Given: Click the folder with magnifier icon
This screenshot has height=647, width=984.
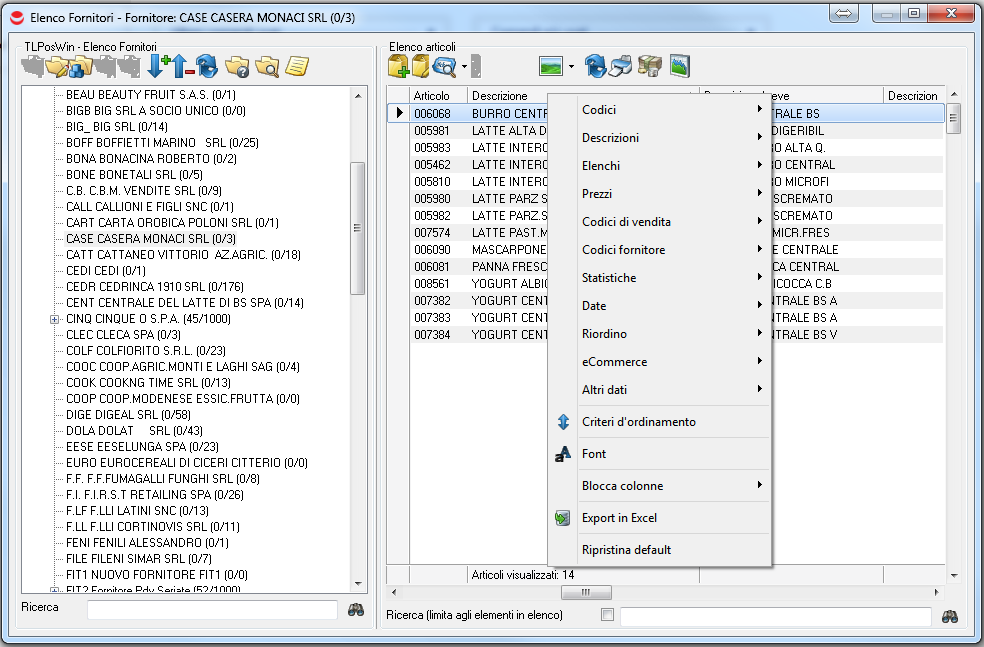Looking at the screenshot, I should (x=266, y=67).
